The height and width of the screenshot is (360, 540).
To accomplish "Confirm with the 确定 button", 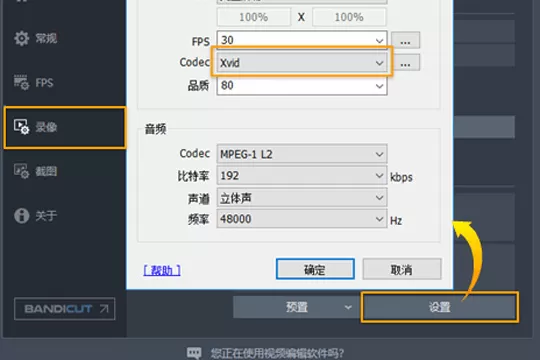I will tap(315, 269).
